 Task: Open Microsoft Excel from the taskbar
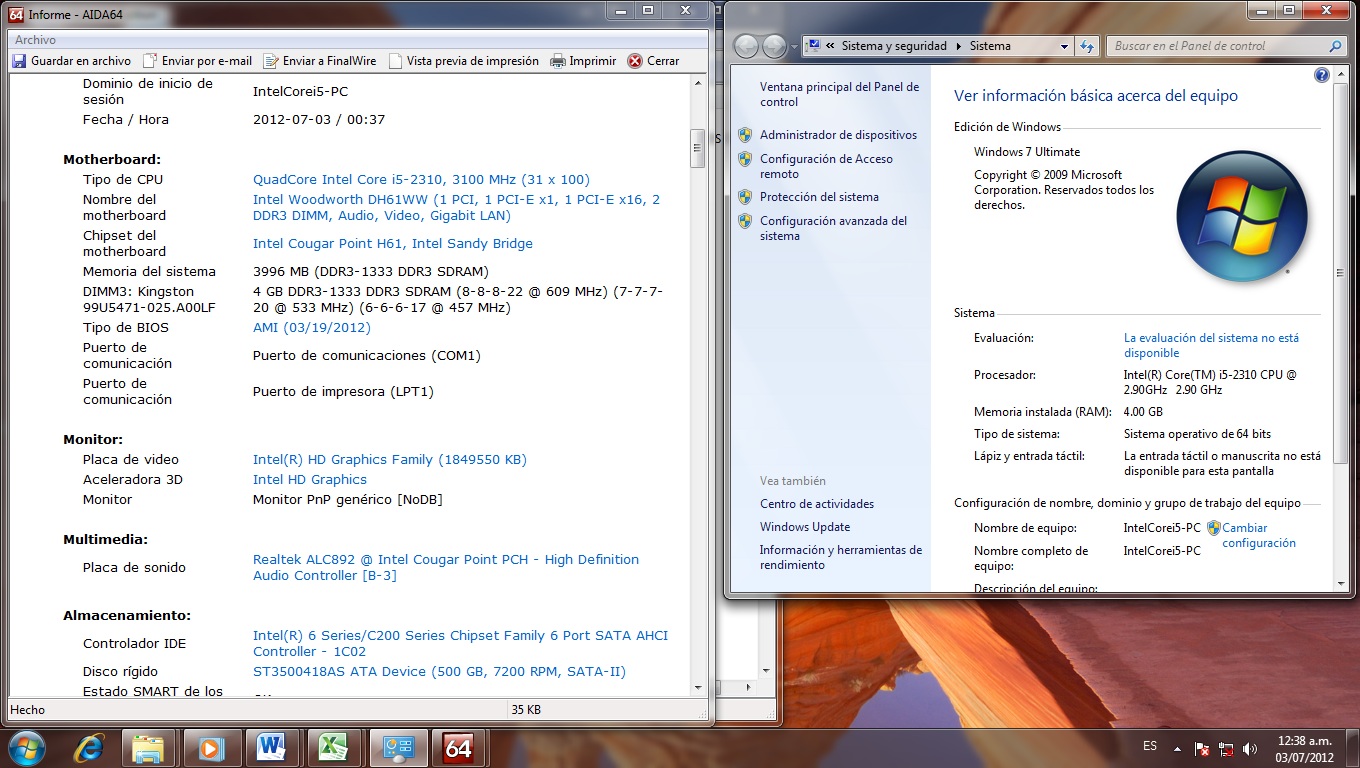tap(333, 747)
